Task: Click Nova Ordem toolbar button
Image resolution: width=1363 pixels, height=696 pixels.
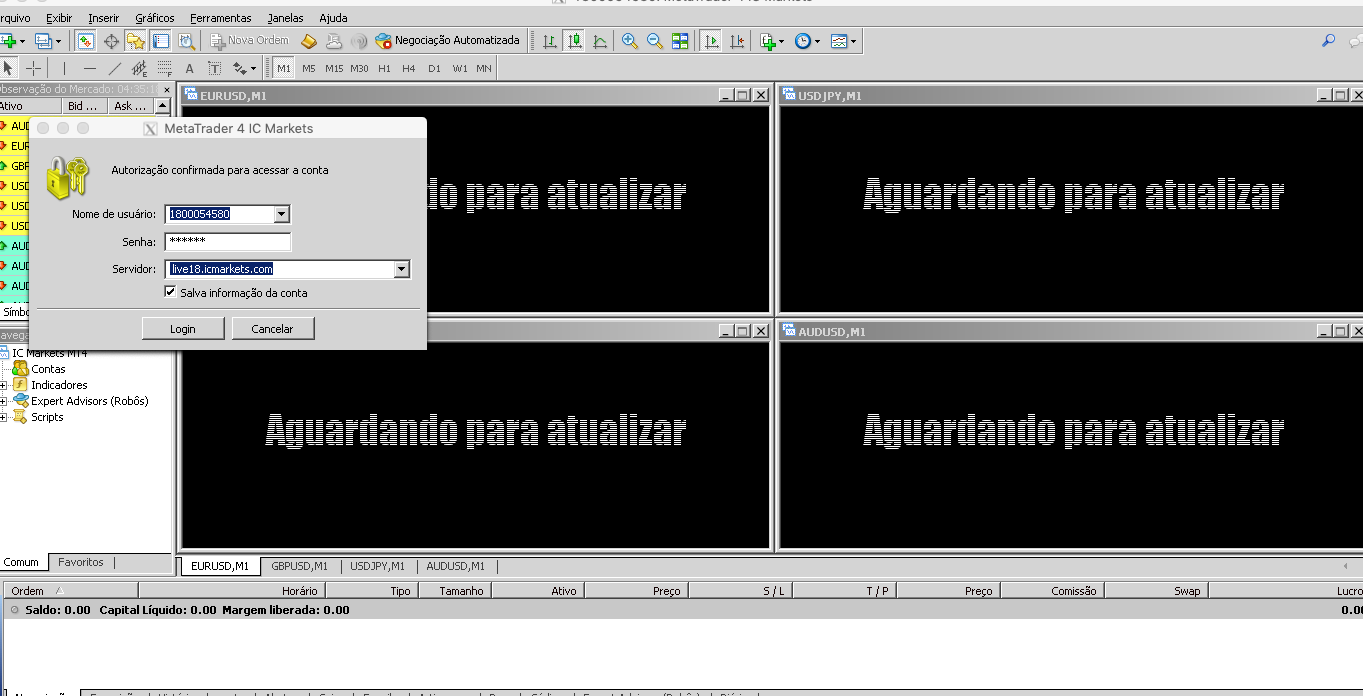Action: (x=250, y=41)
